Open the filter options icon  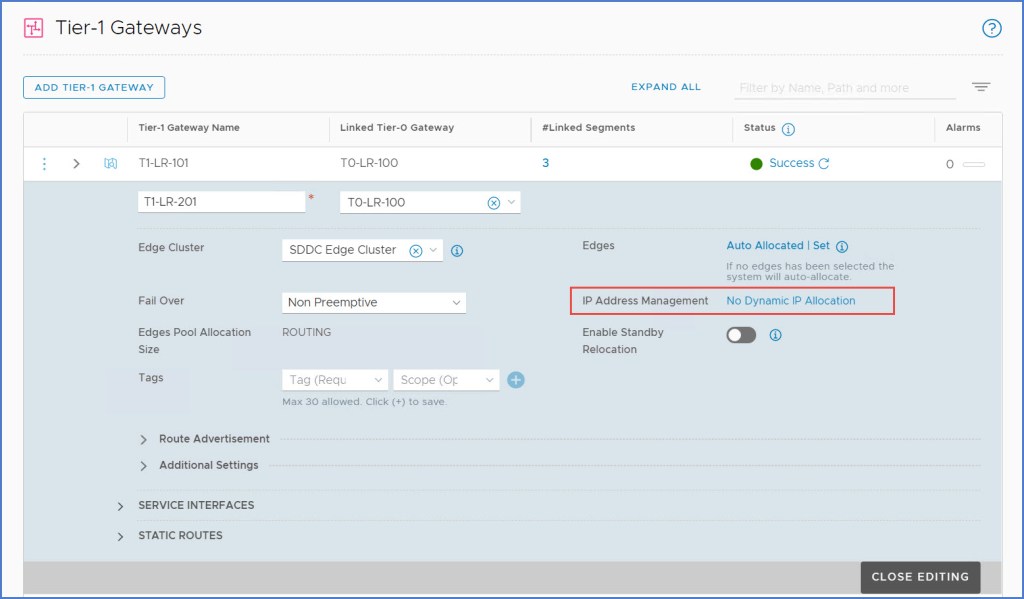(x=981, y=87)
